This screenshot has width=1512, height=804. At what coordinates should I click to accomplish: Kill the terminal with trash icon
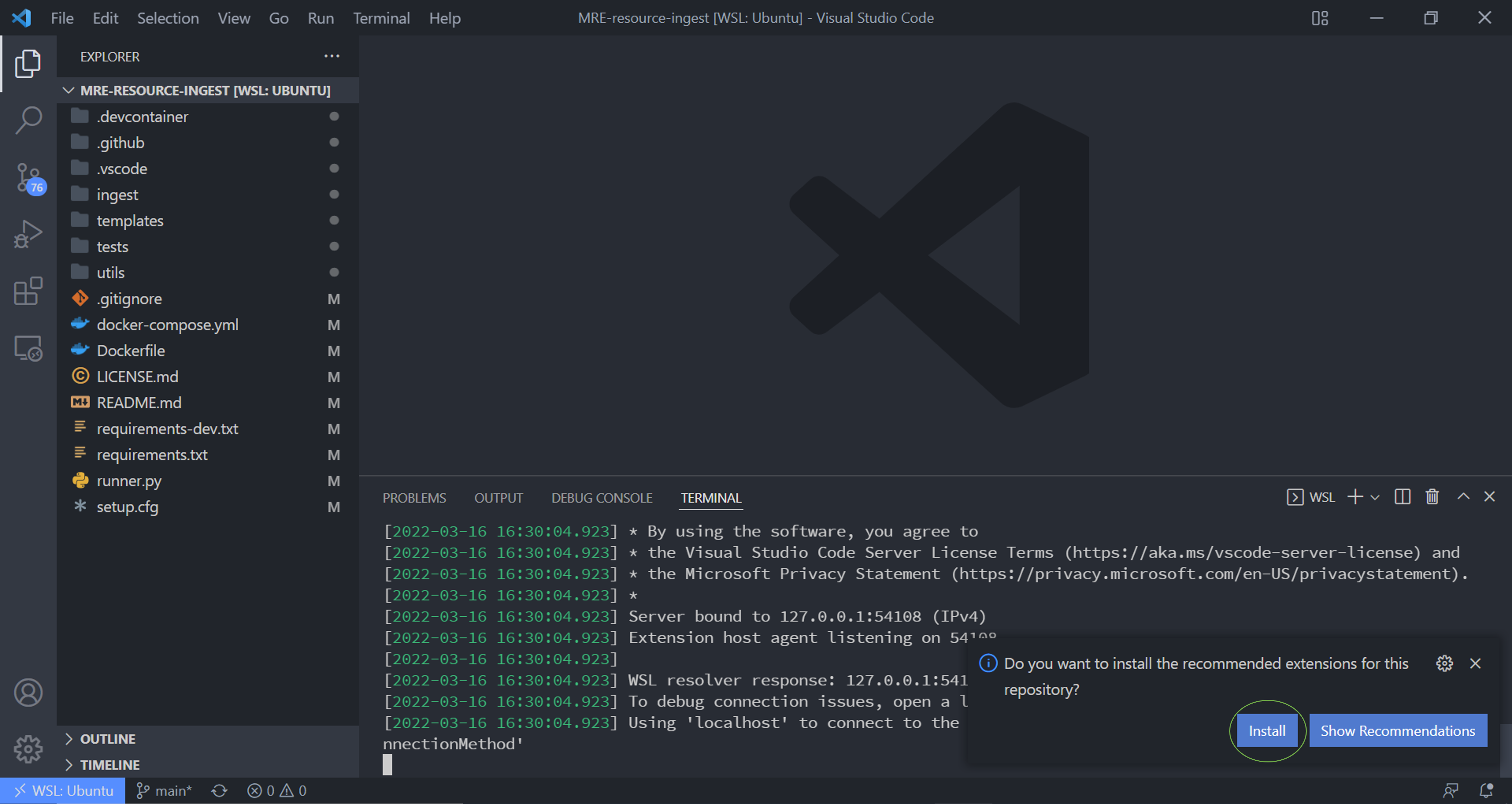click(1432, 497)
